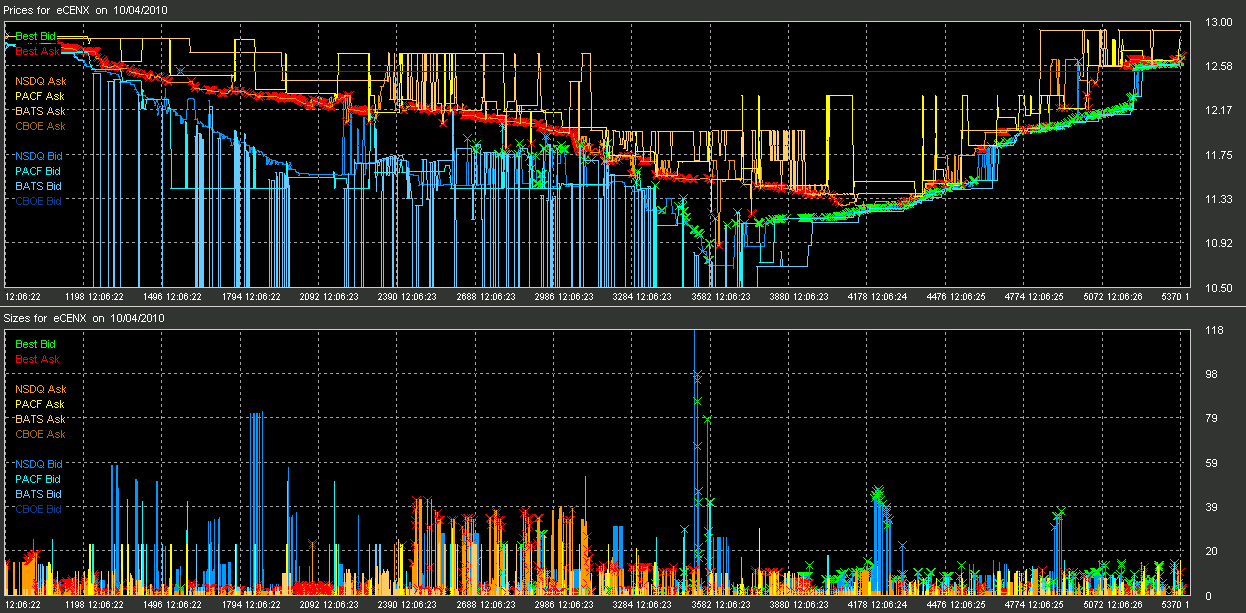Click the tallest blue size spike near 3582
The image size is (1246, 613).
coord(694,460)
